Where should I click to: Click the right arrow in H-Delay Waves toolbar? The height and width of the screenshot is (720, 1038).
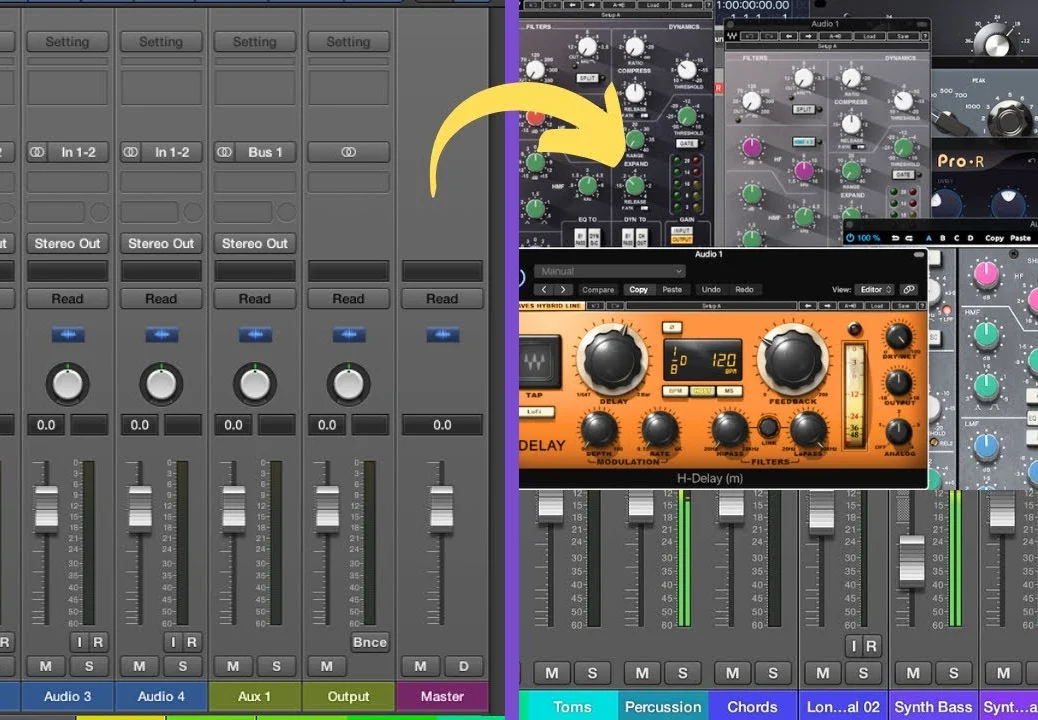coord(826,306)
